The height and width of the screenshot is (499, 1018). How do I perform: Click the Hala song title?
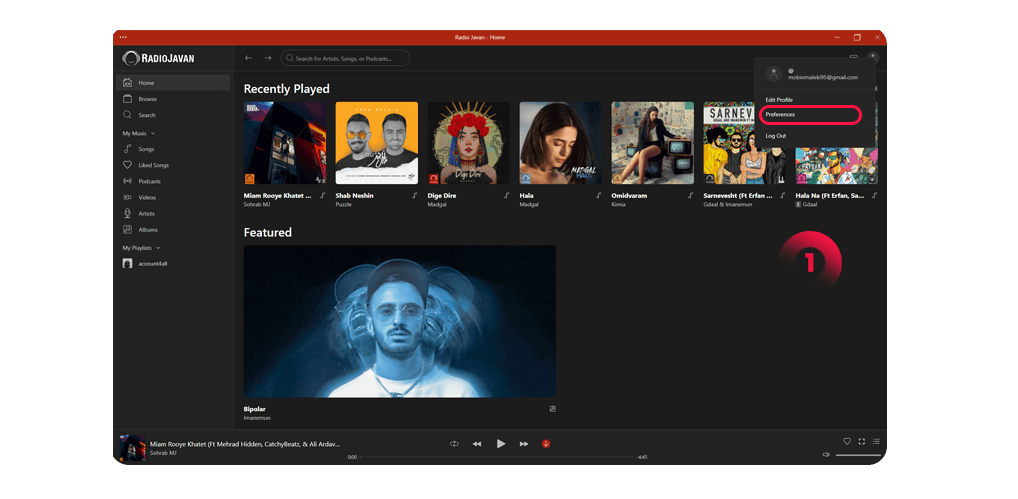(x=527, y=195)
